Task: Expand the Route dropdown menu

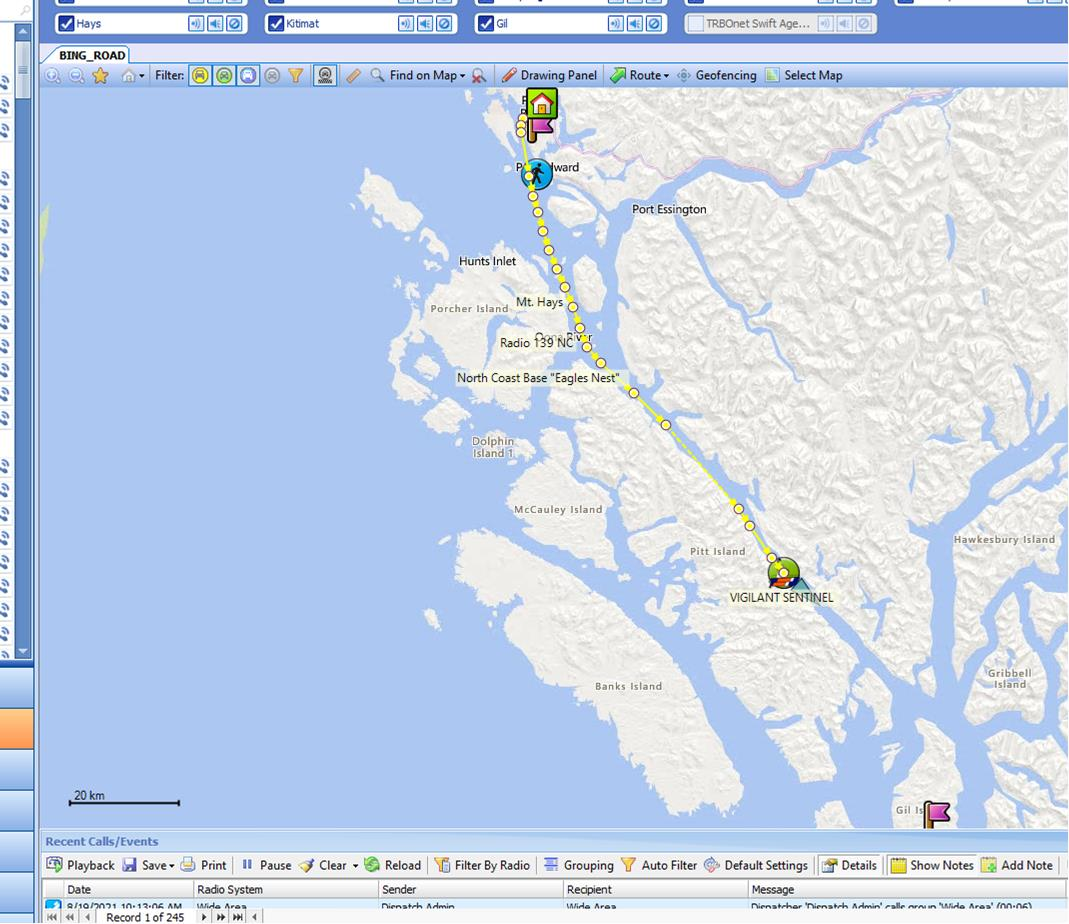Action: tap(666, 76)
